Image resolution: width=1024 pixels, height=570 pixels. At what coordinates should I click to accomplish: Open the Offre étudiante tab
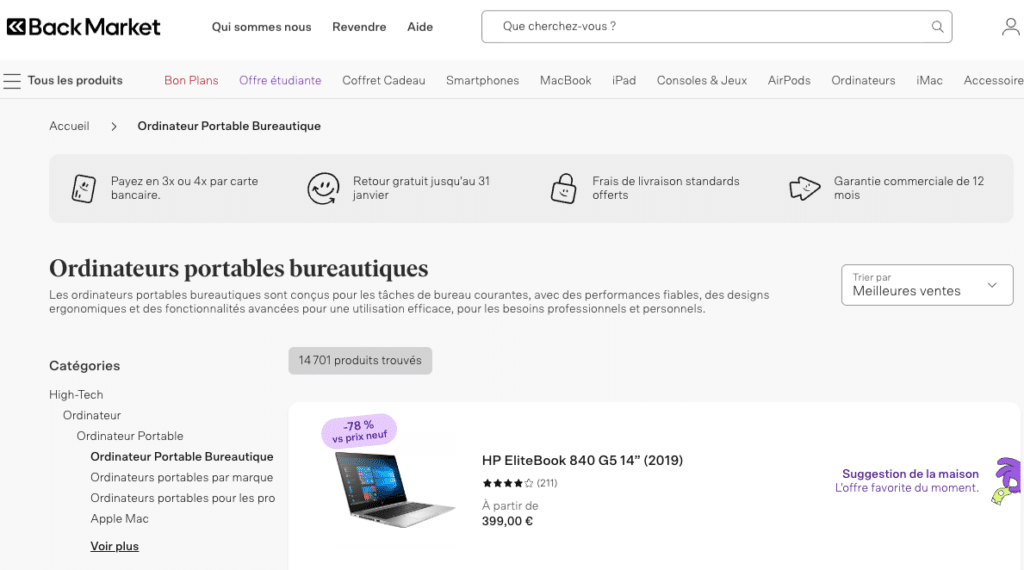[x=280, y=80]
